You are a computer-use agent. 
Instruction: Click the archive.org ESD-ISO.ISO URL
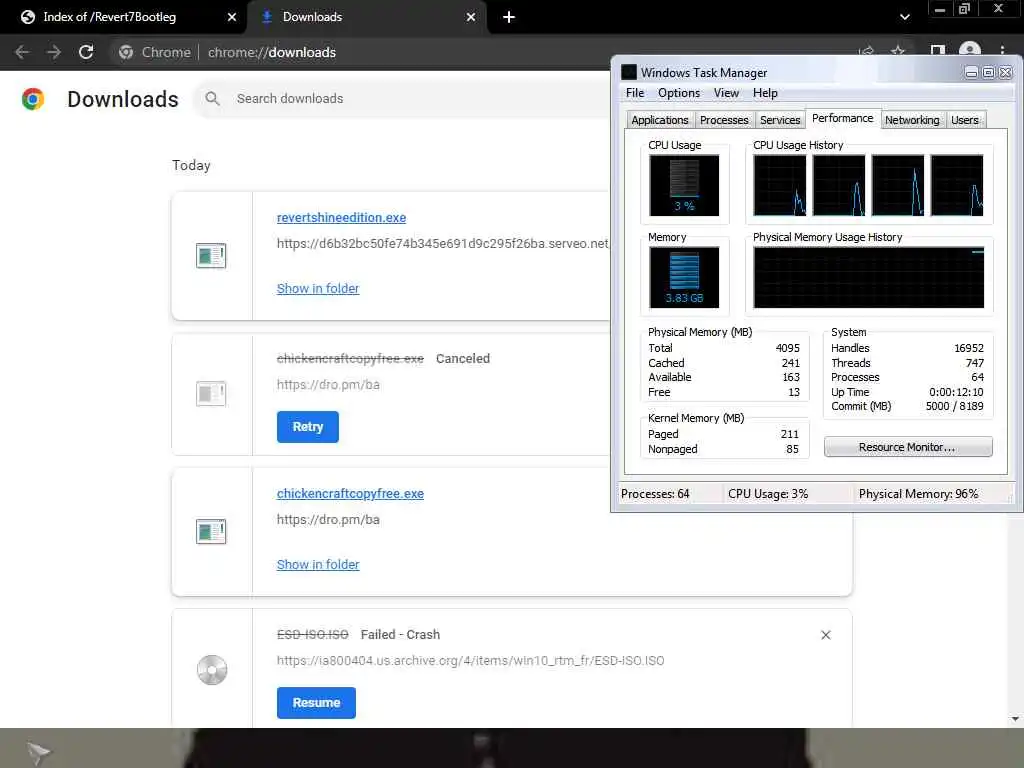[470, 660]
